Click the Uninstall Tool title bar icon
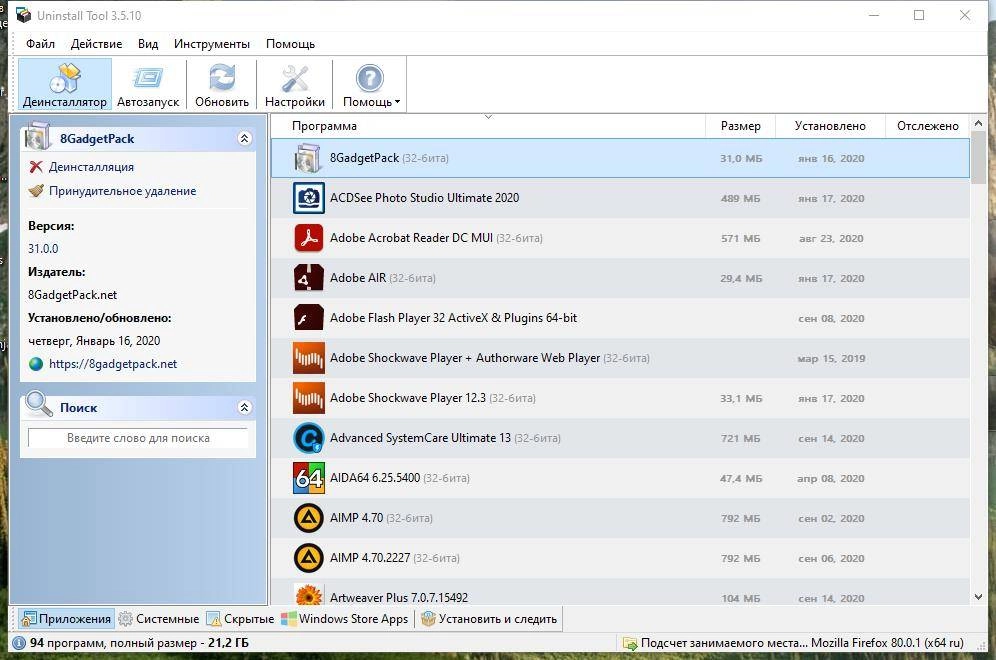The height and width of the screenshot is (660, 996). 24,15
